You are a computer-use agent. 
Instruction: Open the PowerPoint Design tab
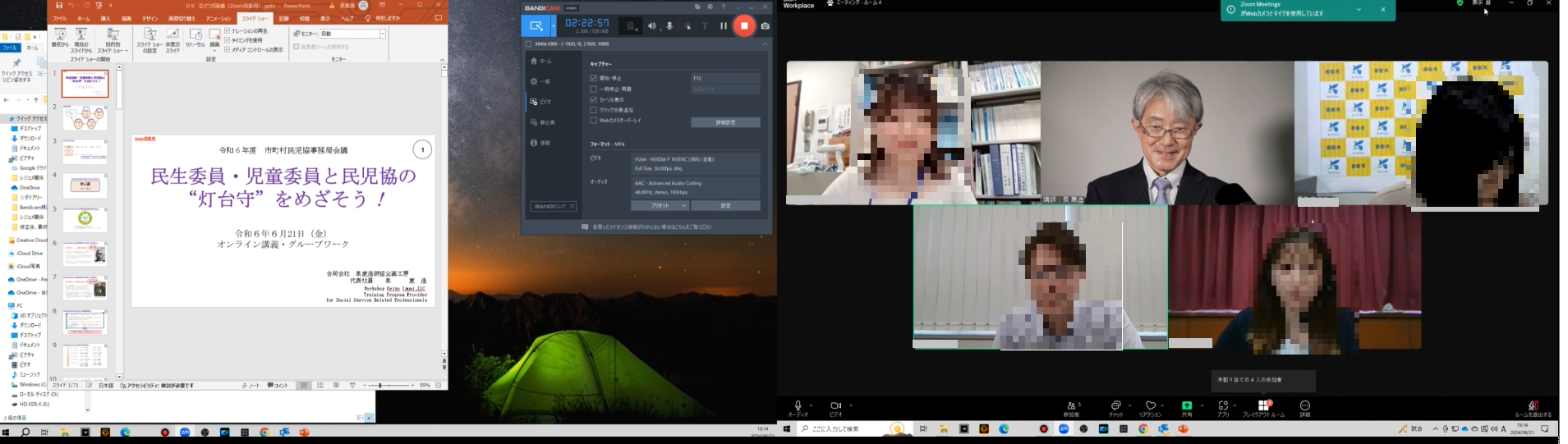pos(149,18)
